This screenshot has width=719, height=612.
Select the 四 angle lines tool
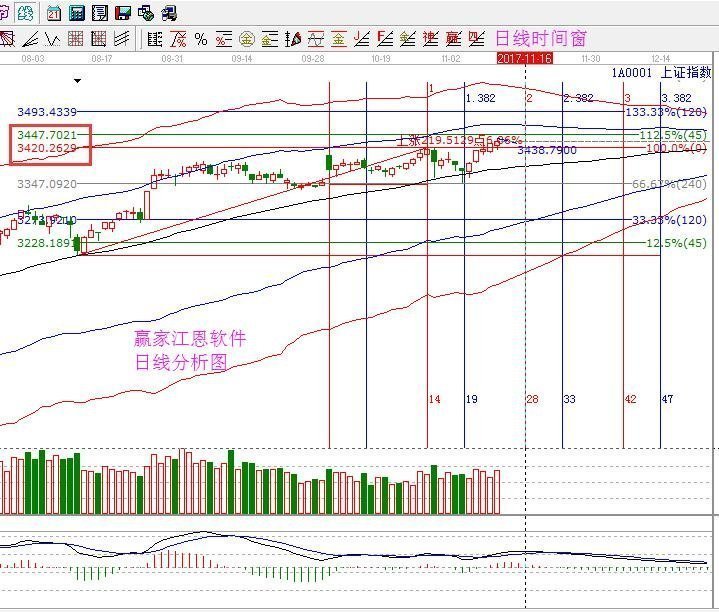click(476, 39)
